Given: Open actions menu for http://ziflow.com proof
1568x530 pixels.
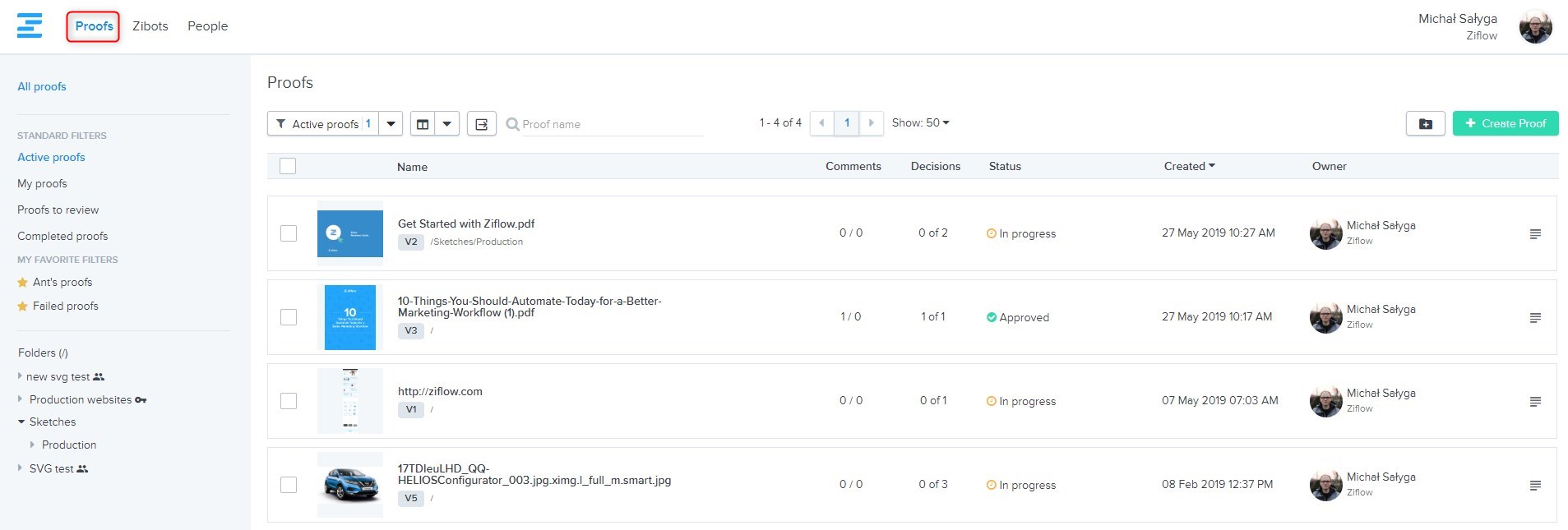Looking at the screenshot, I should tap(1534, 402).
